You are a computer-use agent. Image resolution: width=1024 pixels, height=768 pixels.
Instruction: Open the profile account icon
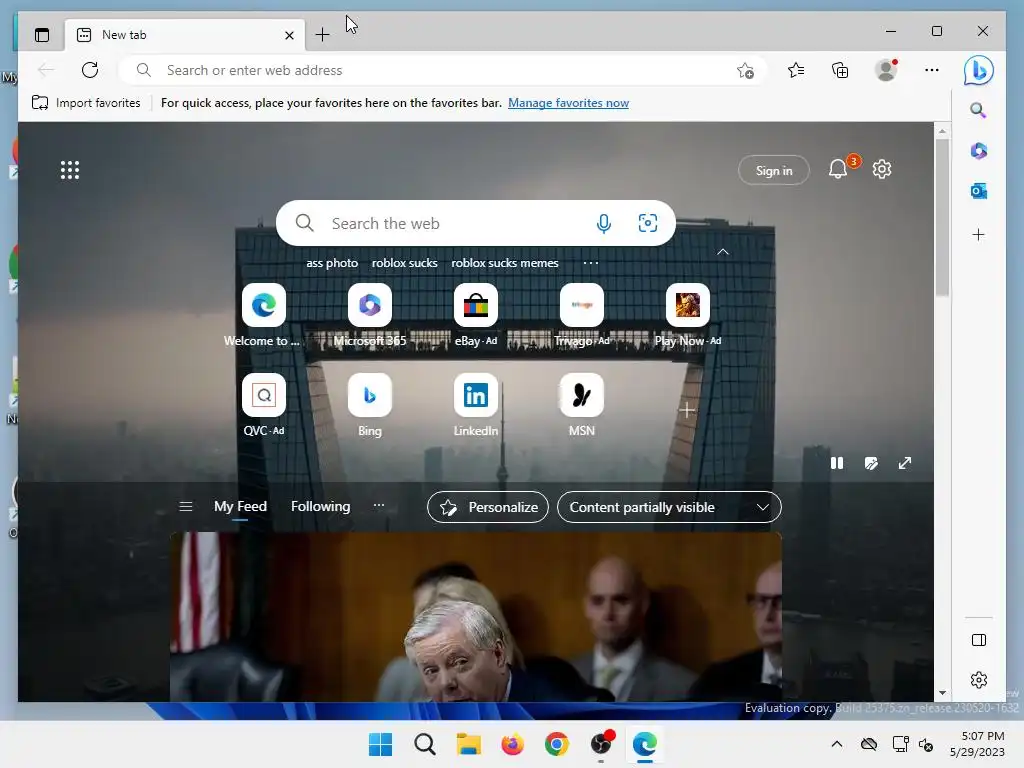pos(886,70)
